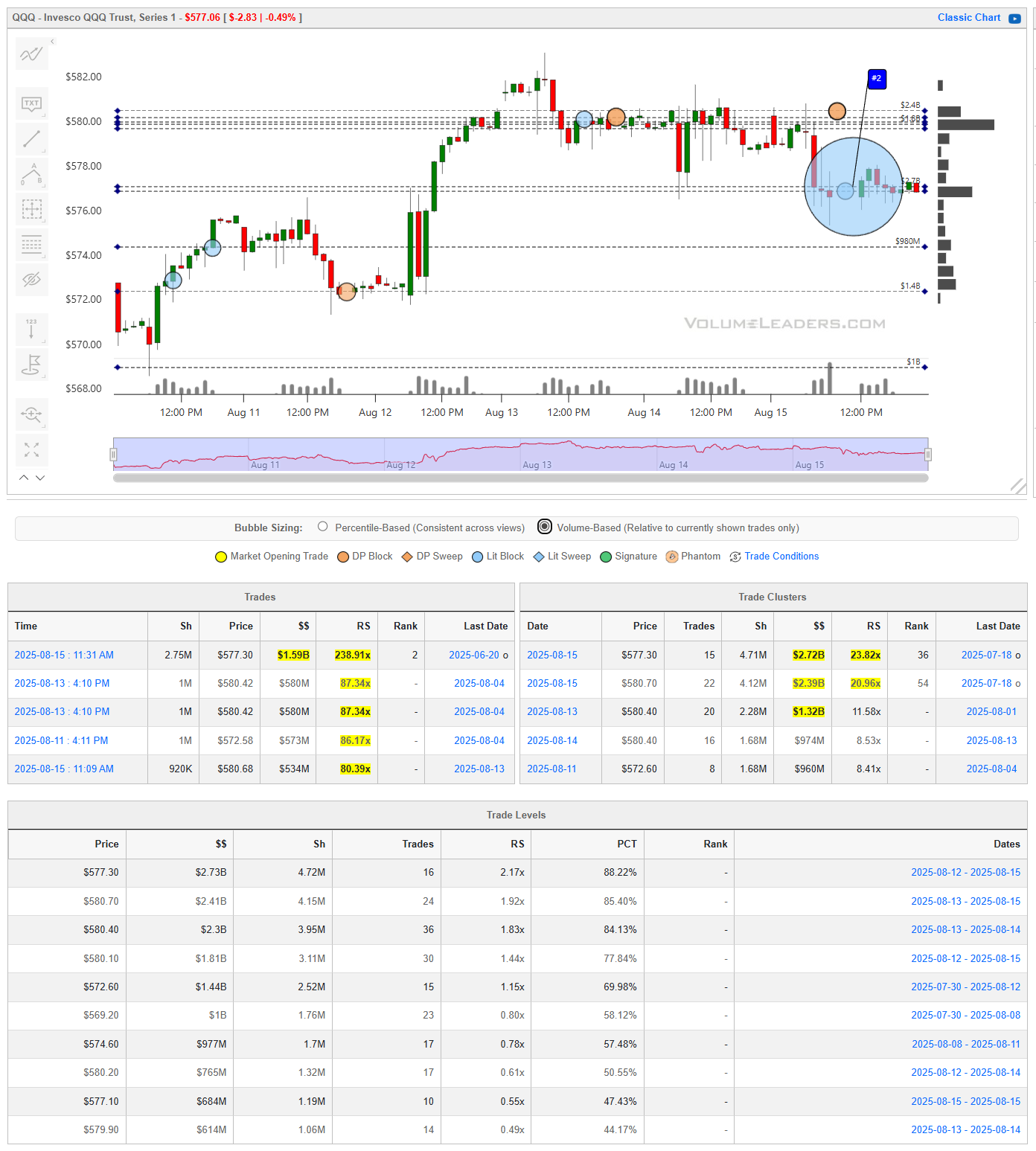Select the TXT text annotation tool
Screen dimensions: 1036x1151
(x=31, y=103)
